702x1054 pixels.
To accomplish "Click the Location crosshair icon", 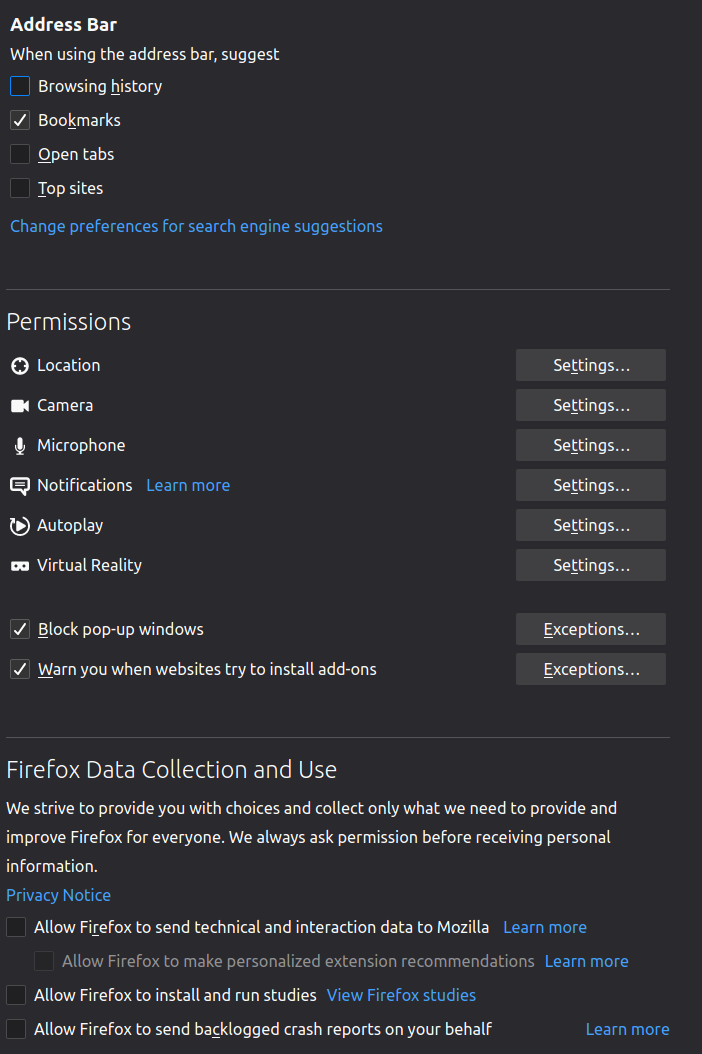I will [x=20, y=366].
